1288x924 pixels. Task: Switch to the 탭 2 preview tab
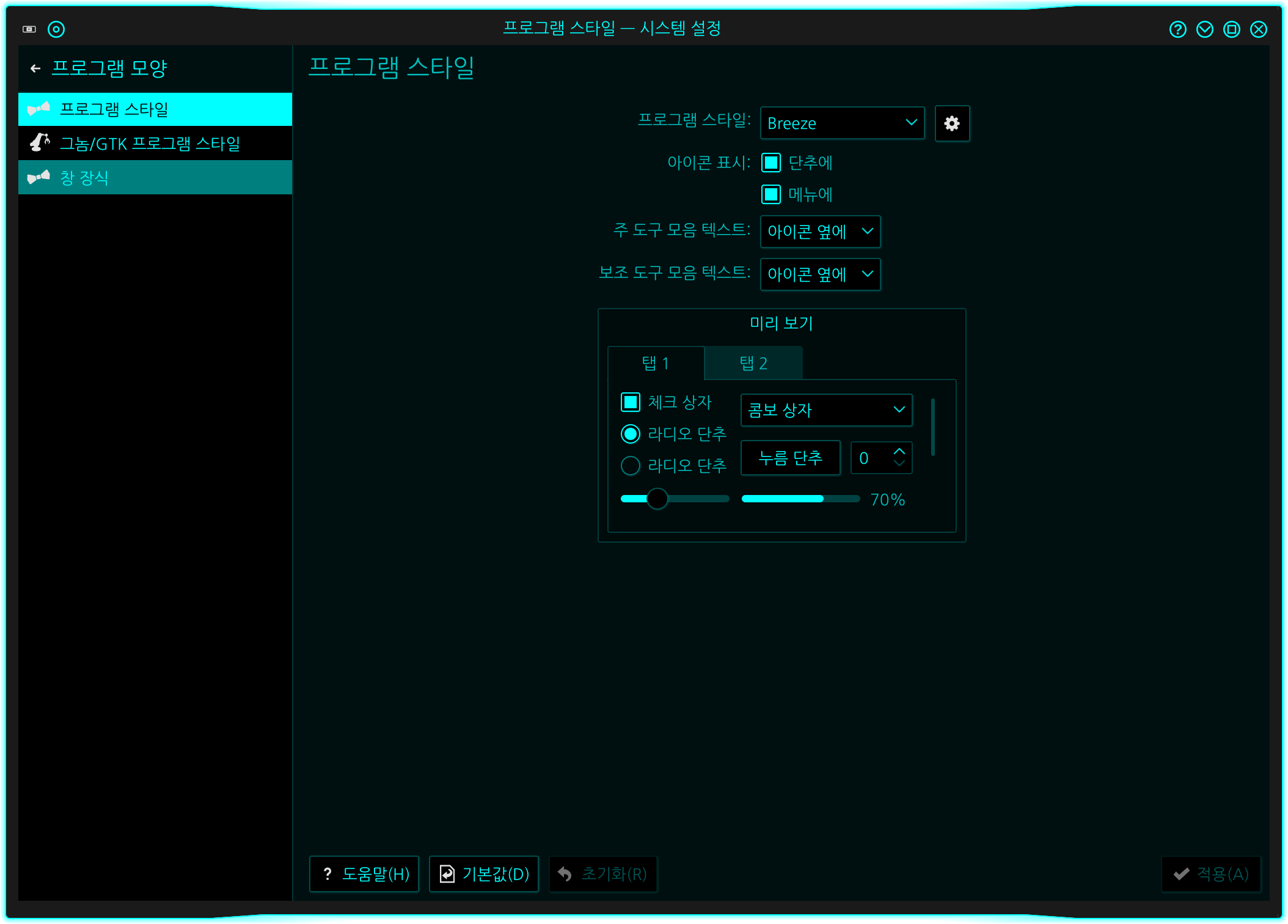click(753, 364)
